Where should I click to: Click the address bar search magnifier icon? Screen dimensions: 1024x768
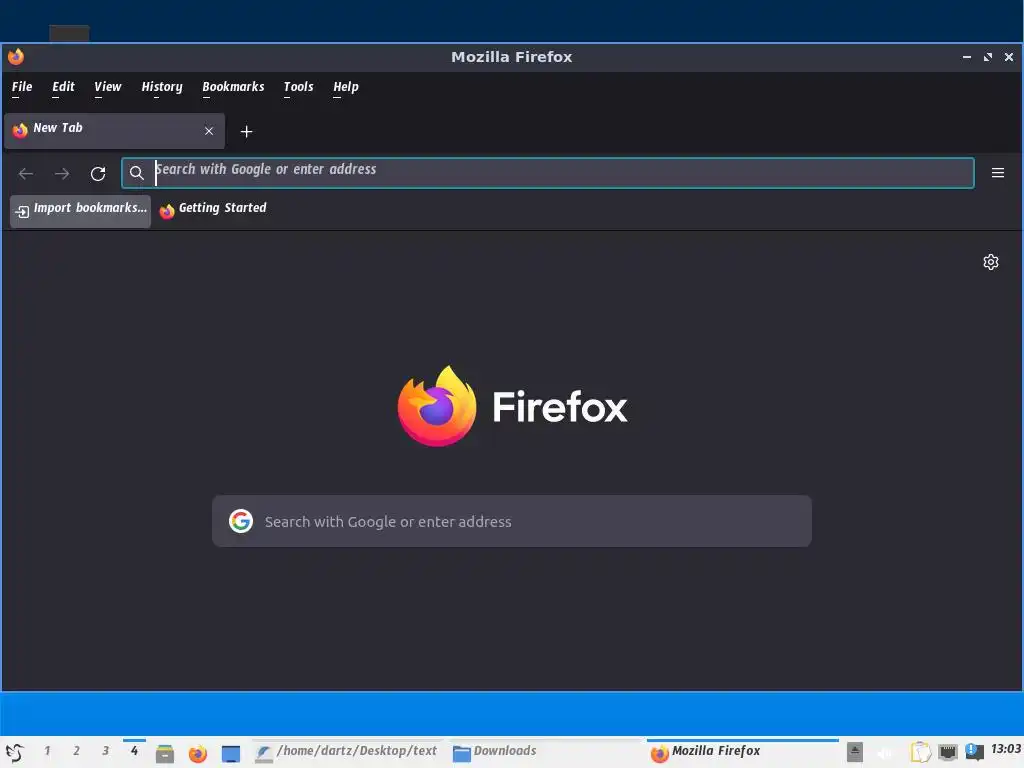click(x=136, y=173)
